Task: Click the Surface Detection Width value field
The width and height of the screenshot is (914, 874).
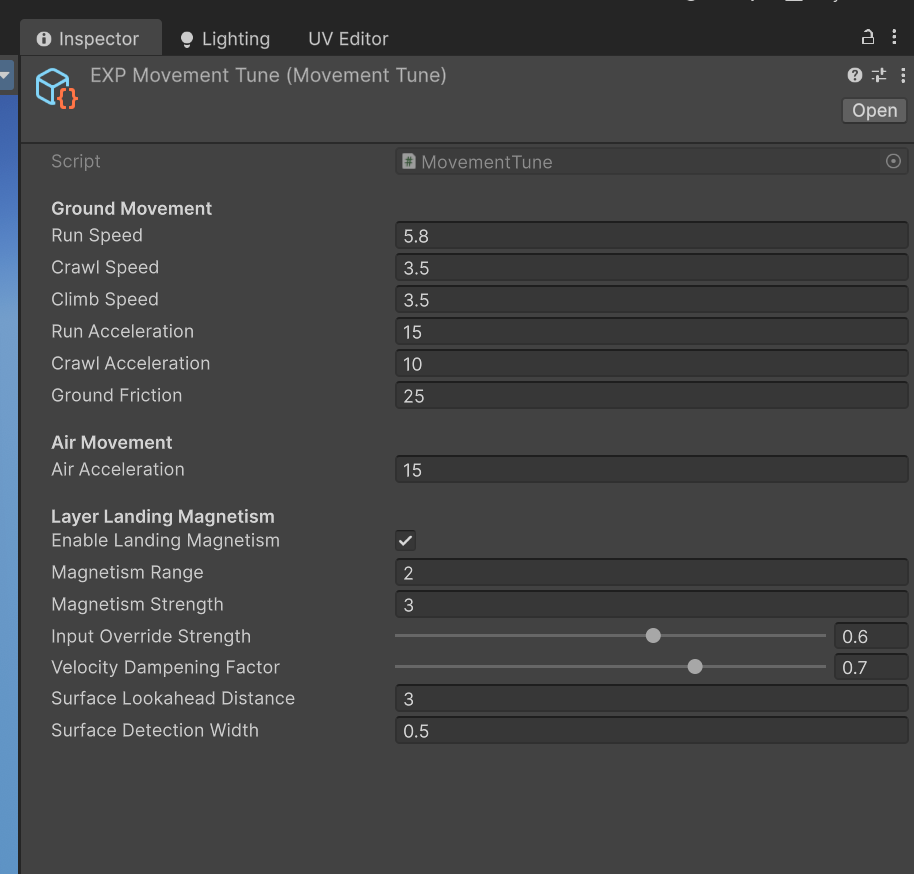Action: [652, 731]
